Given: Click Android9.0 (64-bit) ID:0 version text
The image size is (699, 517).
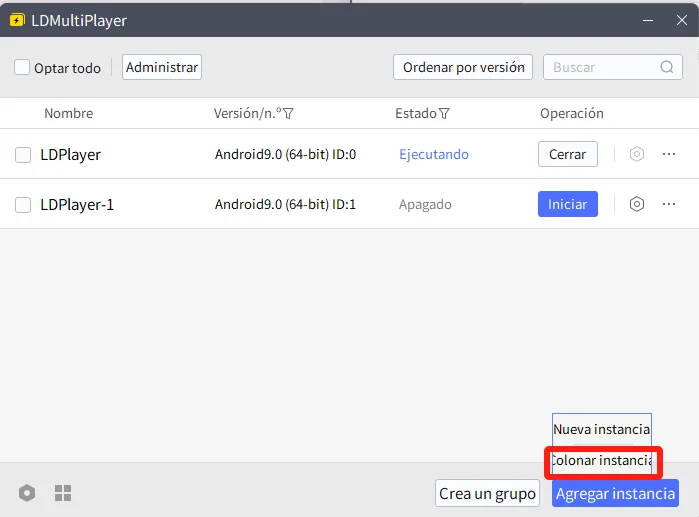Looking at the screenshot, I should (x=285, y=154).
